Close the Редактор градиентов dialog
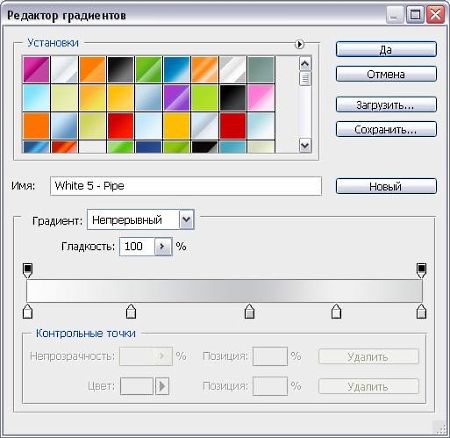 (x=435, y=15)
